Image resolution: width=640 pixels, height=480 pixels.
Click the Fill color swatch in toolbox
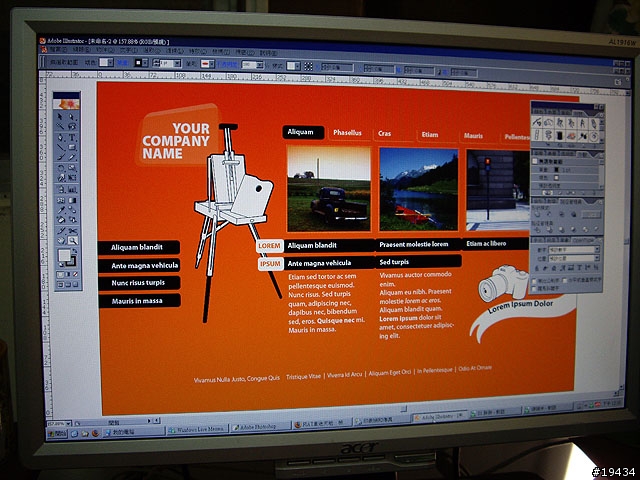pyautogui.click(x=64, y=255)
